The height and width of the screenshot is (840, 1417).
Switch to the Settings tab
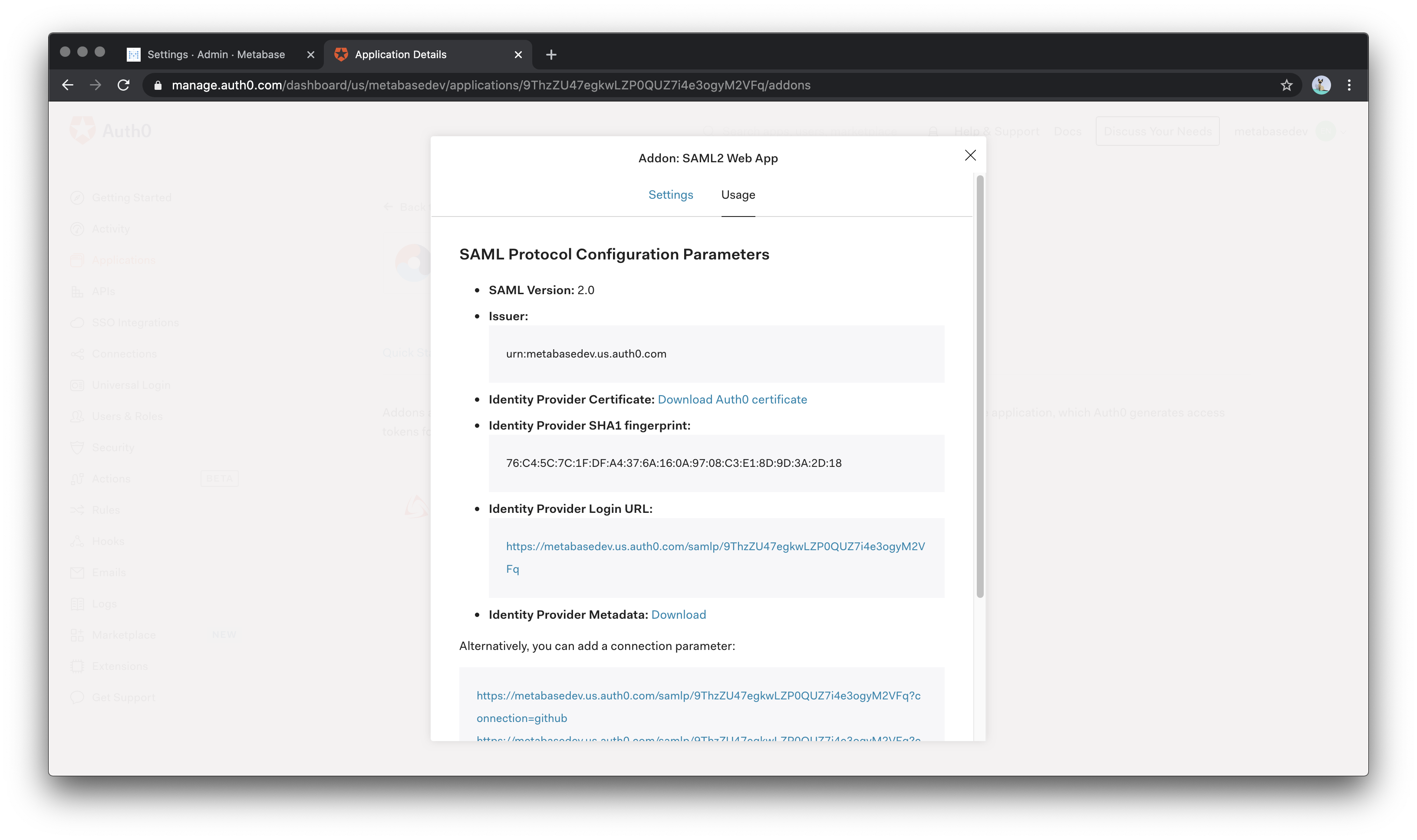671,194
